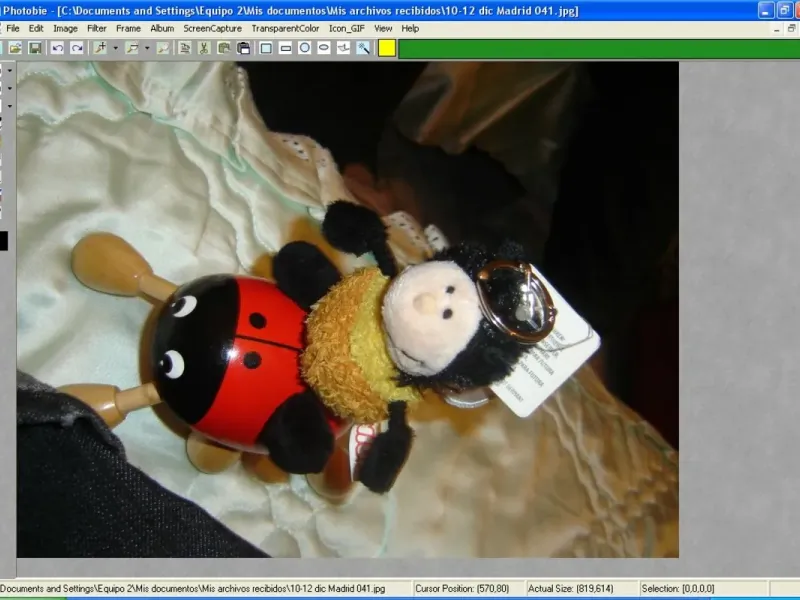Select the freehand lasso selection tool
The image size is (800, 600).
(343, 48)
